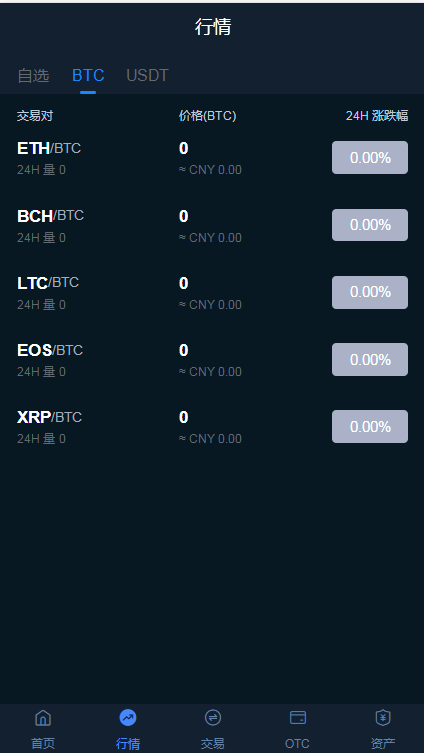Sort by 24H 涨跌幅 column header

pos(377,116)
